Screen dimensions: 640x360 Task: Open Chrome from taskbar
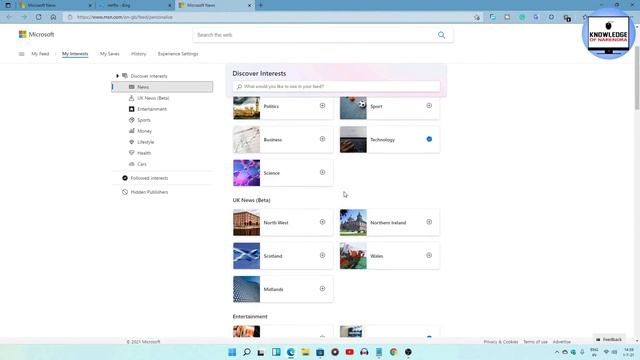[393, 352]
